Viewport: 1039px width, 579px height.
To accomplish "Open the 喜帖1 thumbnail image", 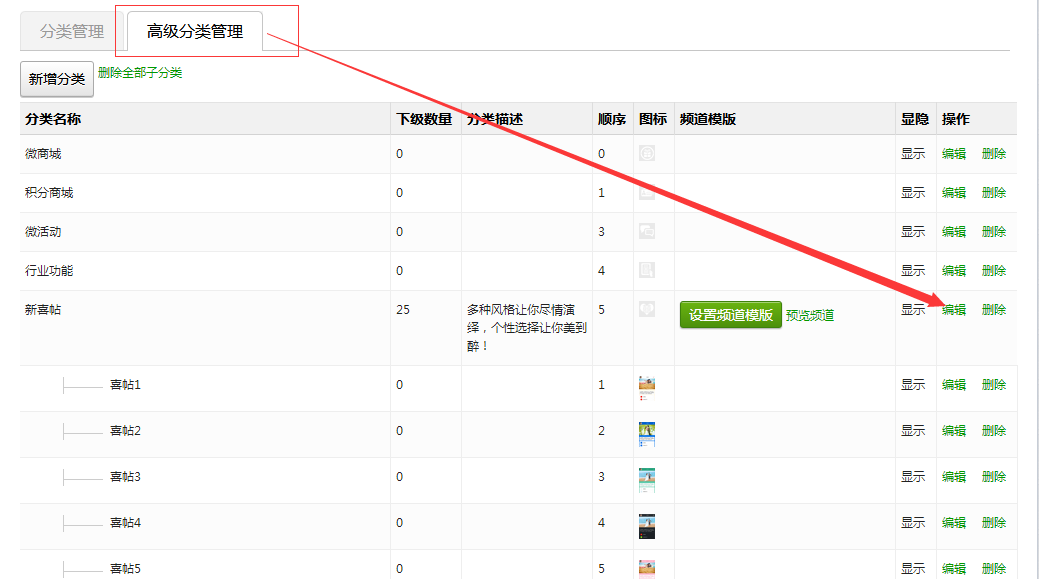I will (x=647, y=387).
